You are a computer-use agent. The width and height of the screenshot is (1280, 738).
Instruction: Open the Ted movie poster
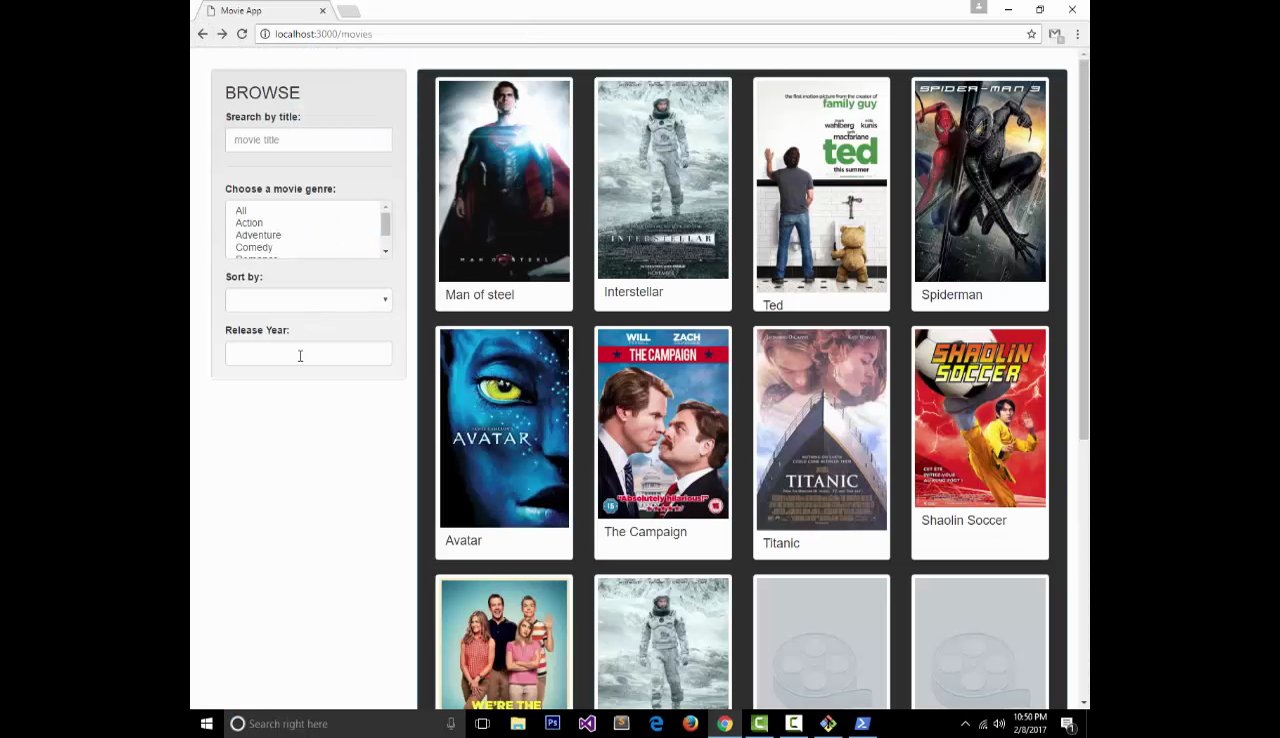tap(822, 185)
